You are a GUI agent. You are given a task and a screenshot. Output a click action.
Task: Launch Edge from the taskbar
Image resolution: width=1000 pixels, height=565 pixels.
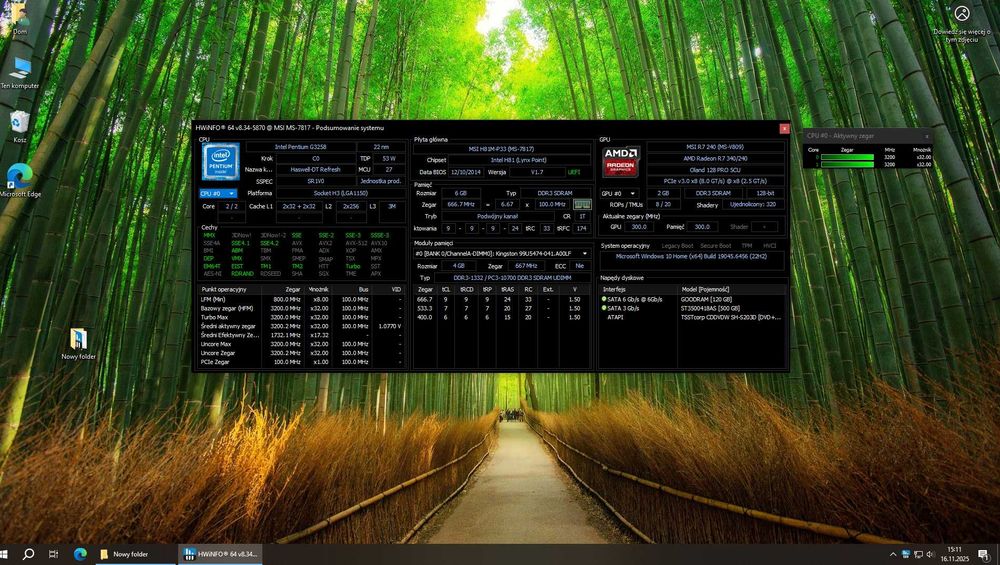[x=80, y=554]
